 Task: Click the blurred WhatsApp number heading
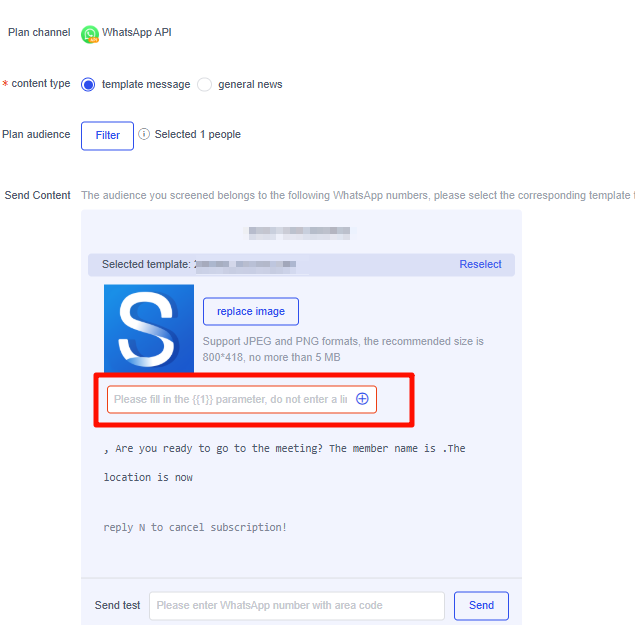pos(299,233)
